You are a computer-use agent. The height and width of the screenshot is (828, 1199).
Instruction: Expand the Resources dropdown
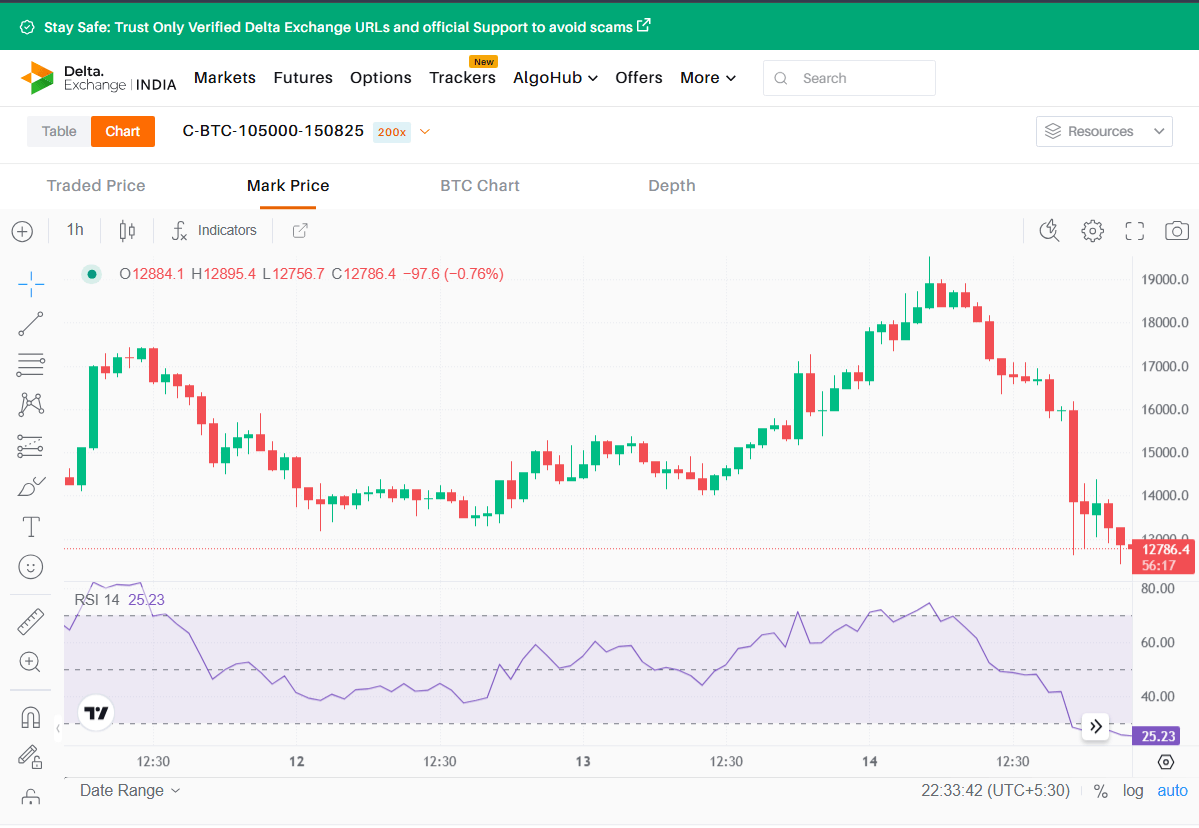(1104, 131)
